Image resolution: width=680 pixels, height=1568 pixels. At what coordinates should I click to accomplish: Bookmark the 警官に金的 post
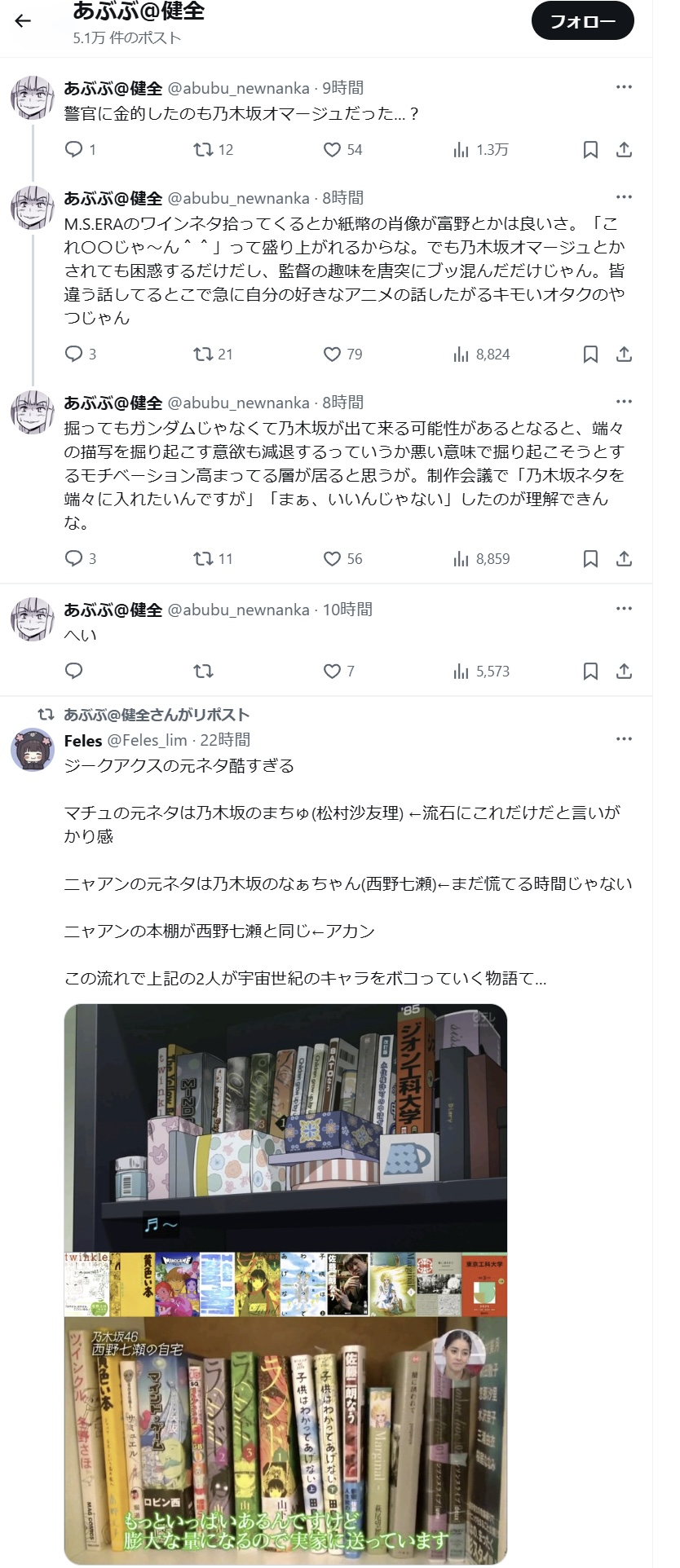click(x=590, y=149)
